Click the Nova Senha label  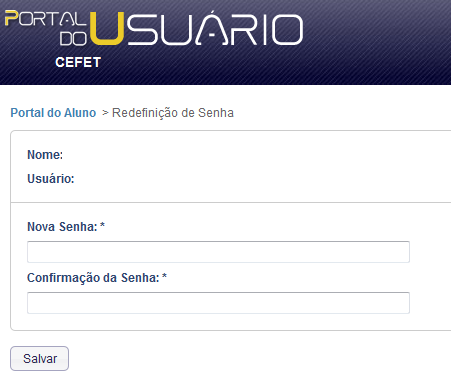pyautogui.click(x=62, y=227)
